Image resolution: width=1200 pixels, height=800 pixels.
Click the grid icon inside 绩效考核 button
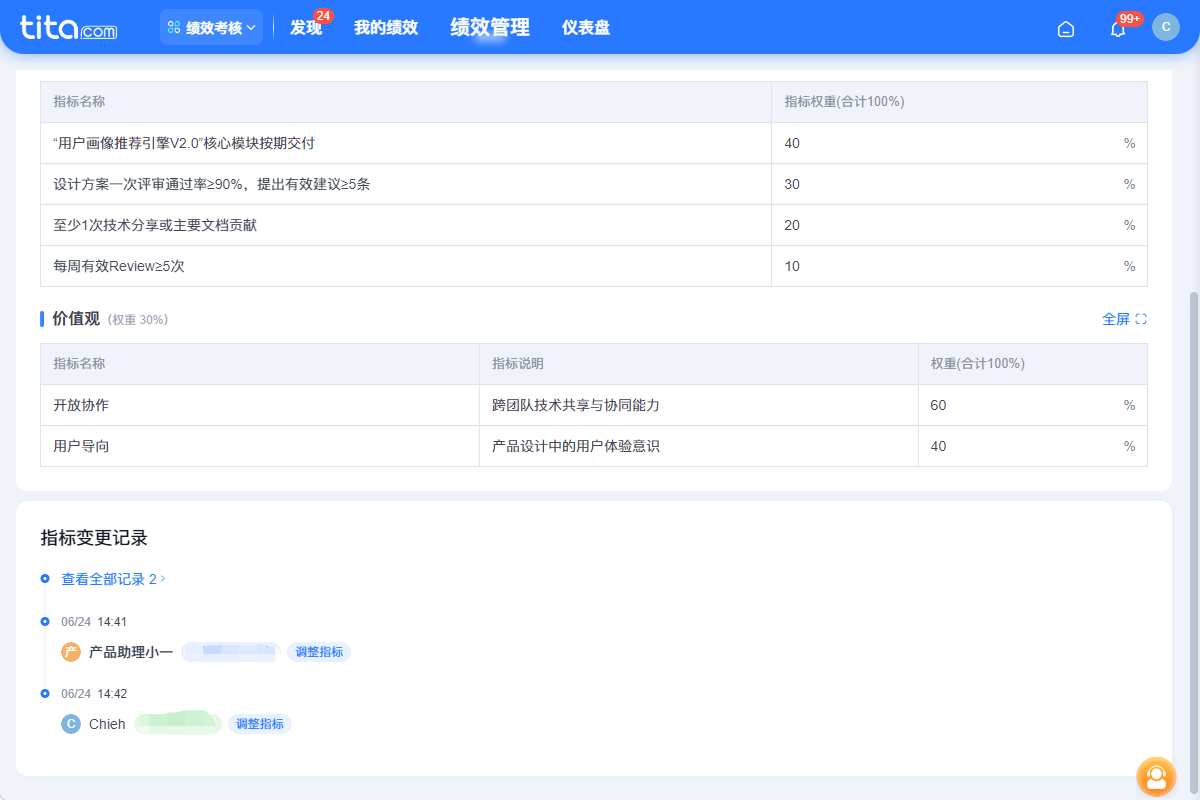pyautogui.click(x=174, y=27)
